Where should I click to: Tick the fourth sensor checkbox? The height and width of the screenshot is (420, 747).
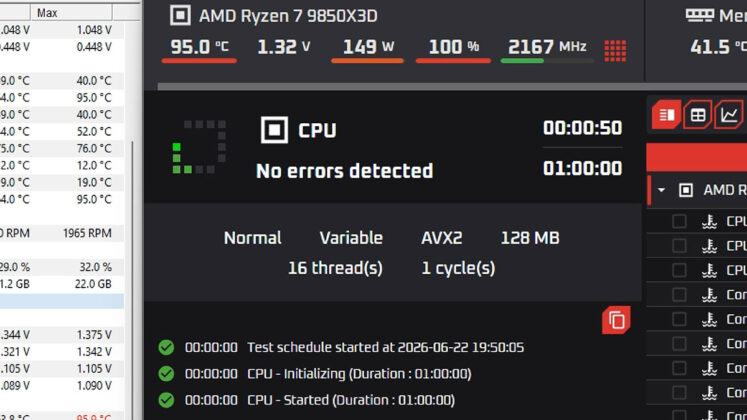[679, 295]
